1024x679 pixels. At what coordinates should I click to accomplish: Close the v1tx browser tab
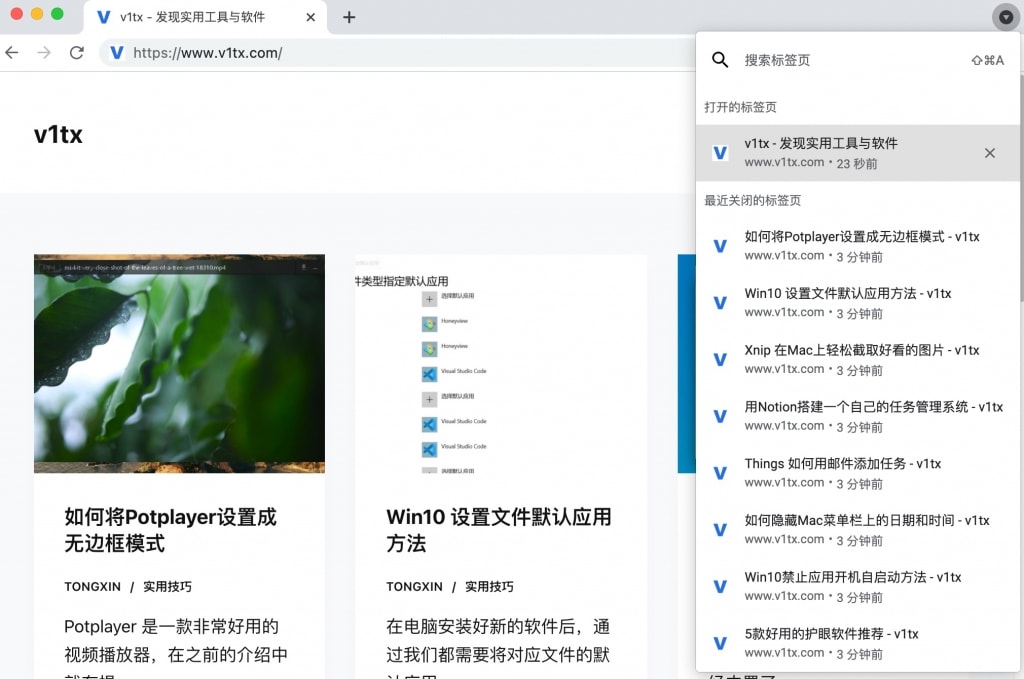[x=311, y=17]
